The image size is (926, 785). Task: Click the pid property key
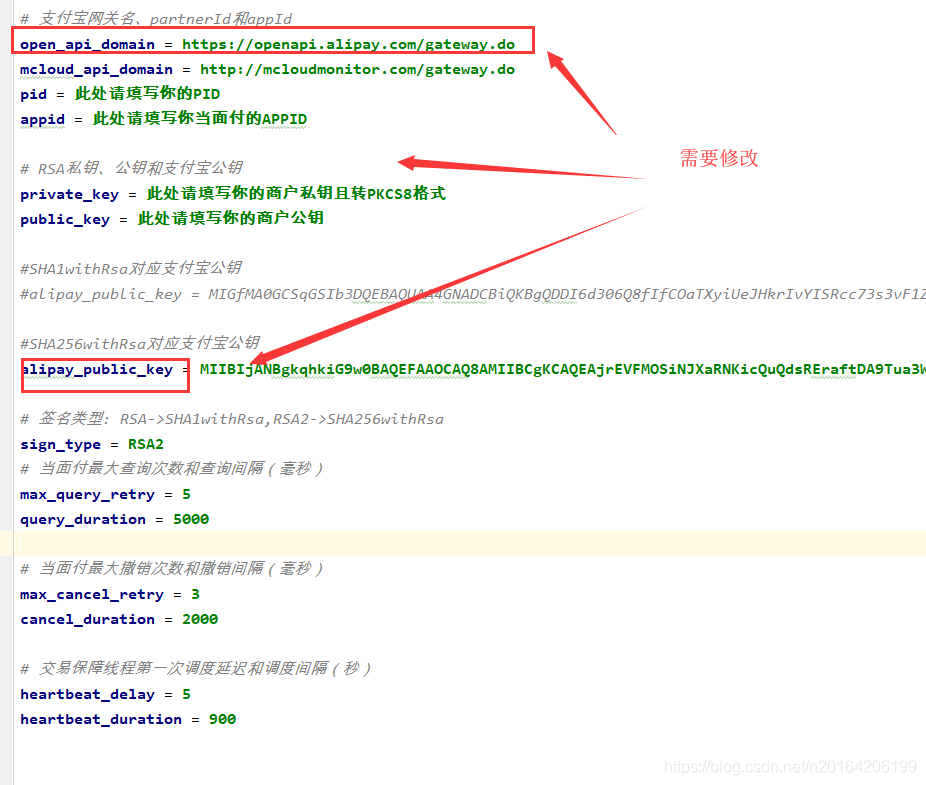33,95
